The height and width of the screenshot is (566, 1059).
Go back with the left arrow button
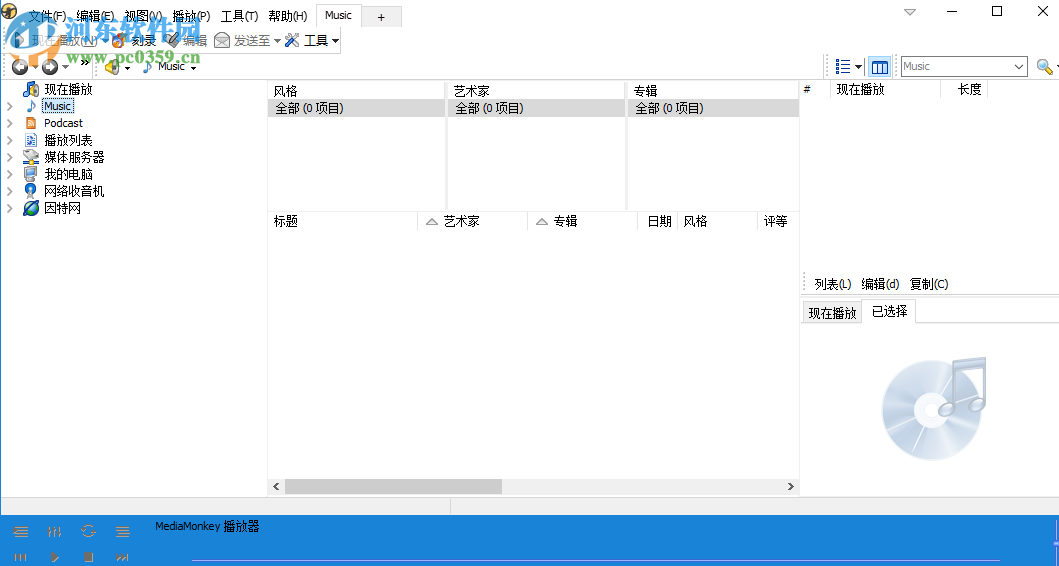pos(20,66)
